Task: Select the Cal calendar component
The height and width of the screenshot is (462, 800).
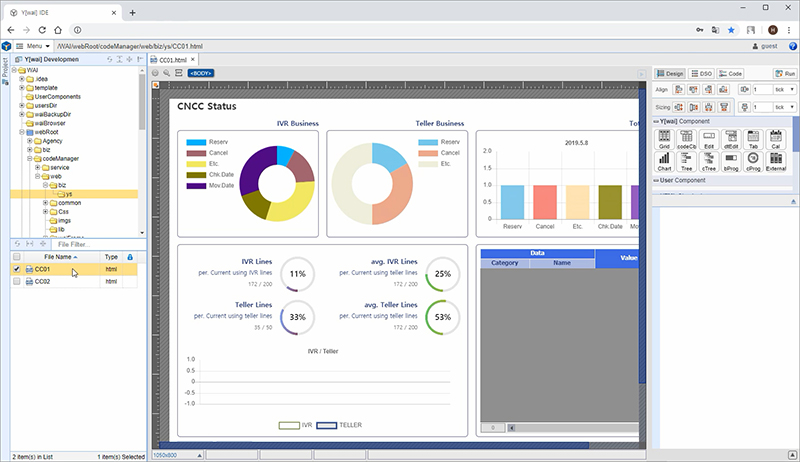Action: [776, 138]
